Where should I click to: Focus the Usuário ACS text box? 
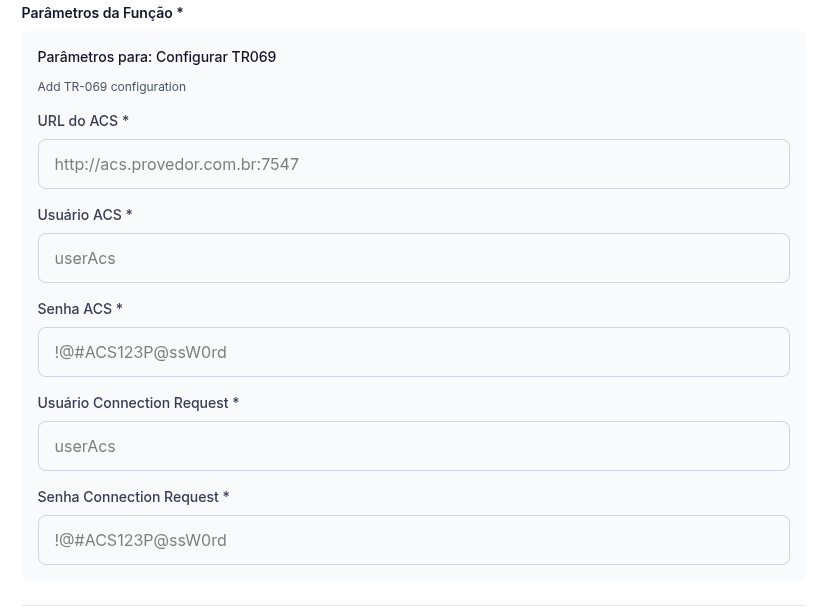coord(413,258)
